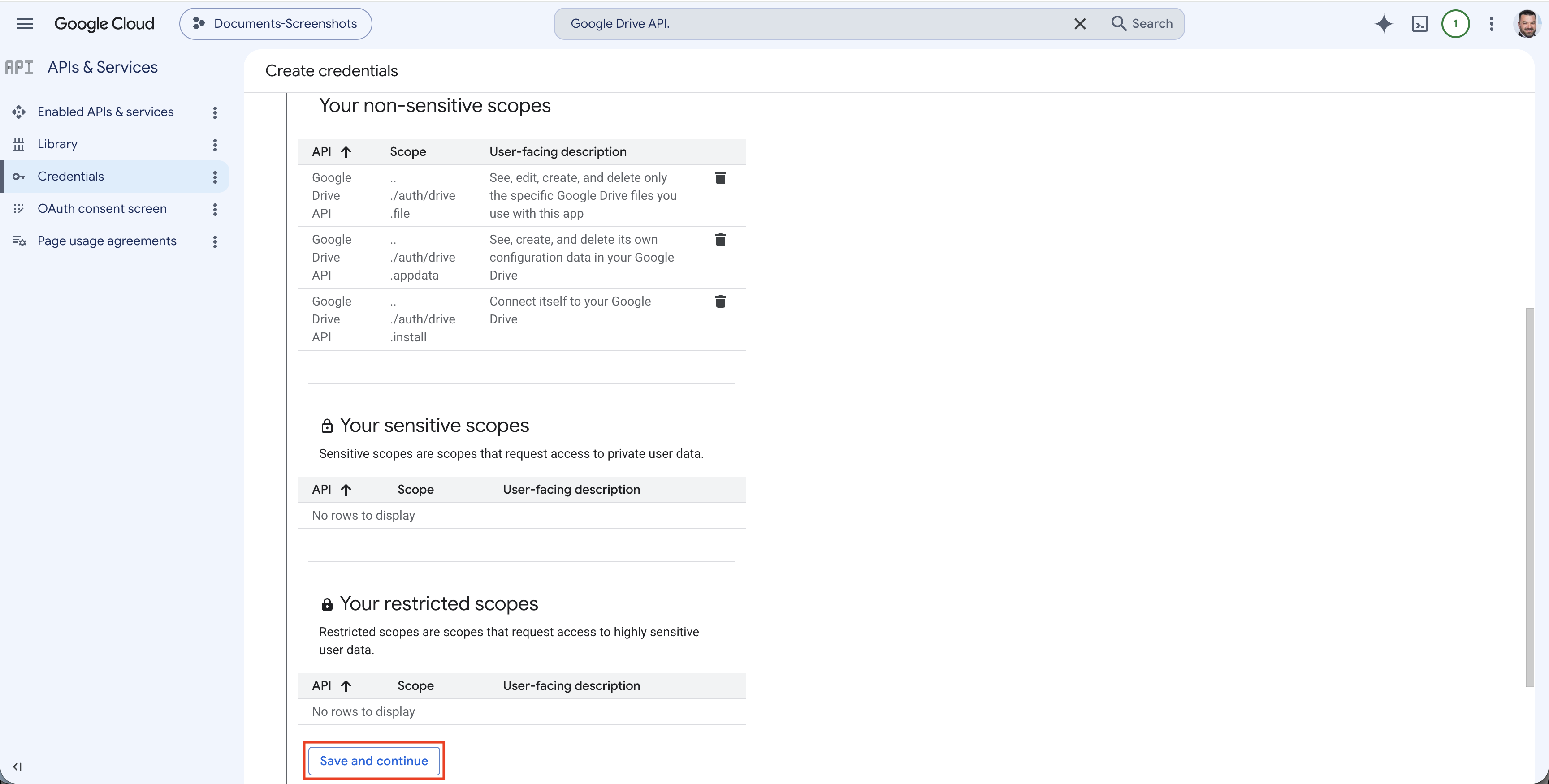1549x784 pixels.
Task: Open the main navigation hamburger menu
Action: 25,23
